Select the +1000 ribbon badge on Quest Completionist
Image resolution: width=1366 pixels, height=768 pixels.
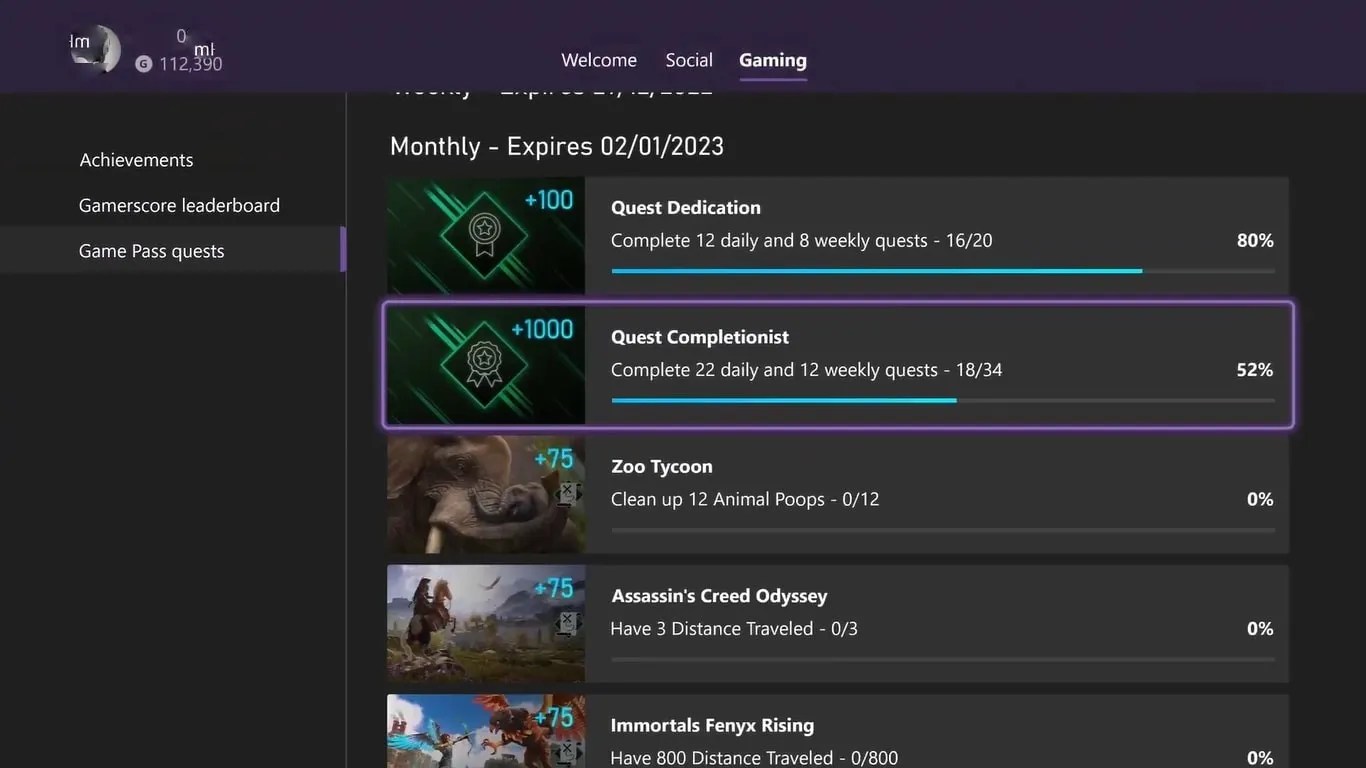click(x=485, y=364)
